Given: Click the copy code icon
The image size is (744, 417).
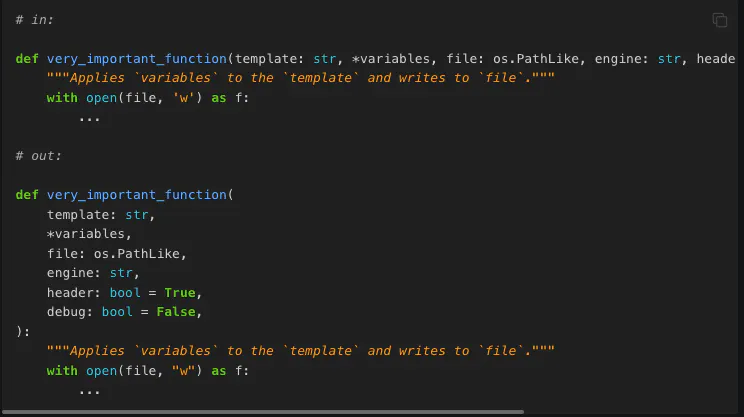Looking at the screenshot, I should click(720, 20).
